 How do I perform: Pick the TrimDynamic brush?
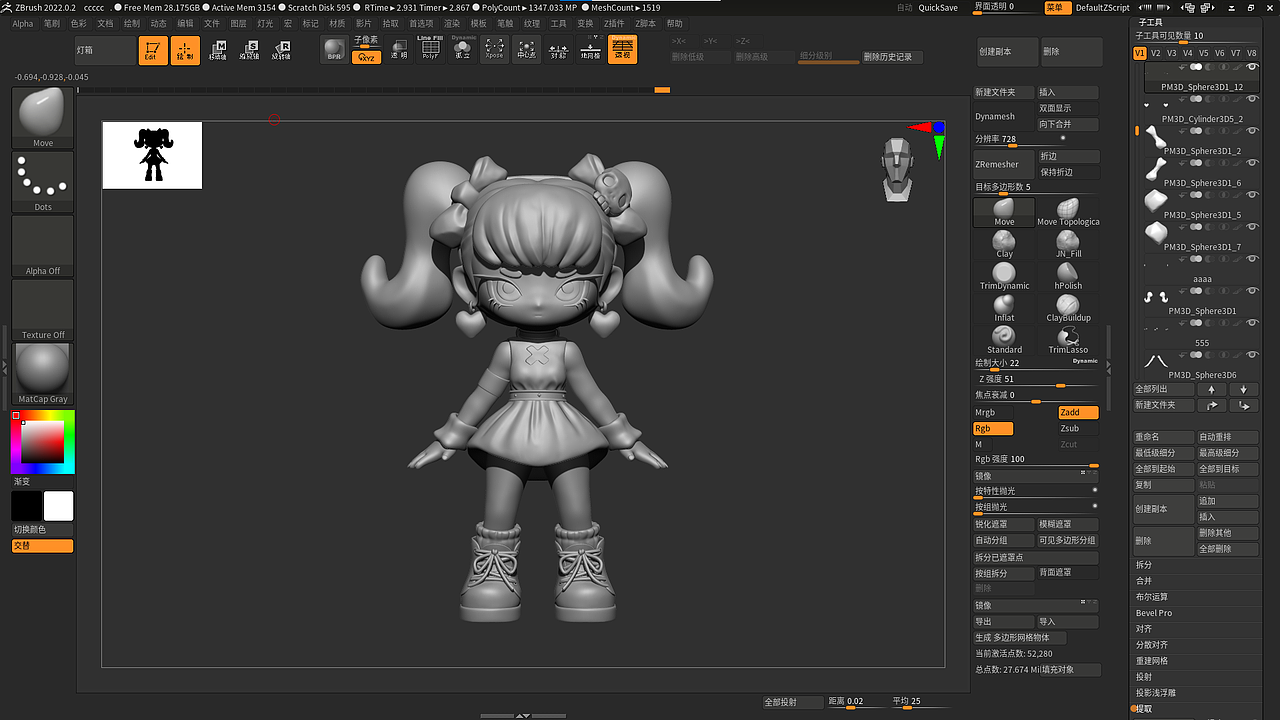[1004, 276]
